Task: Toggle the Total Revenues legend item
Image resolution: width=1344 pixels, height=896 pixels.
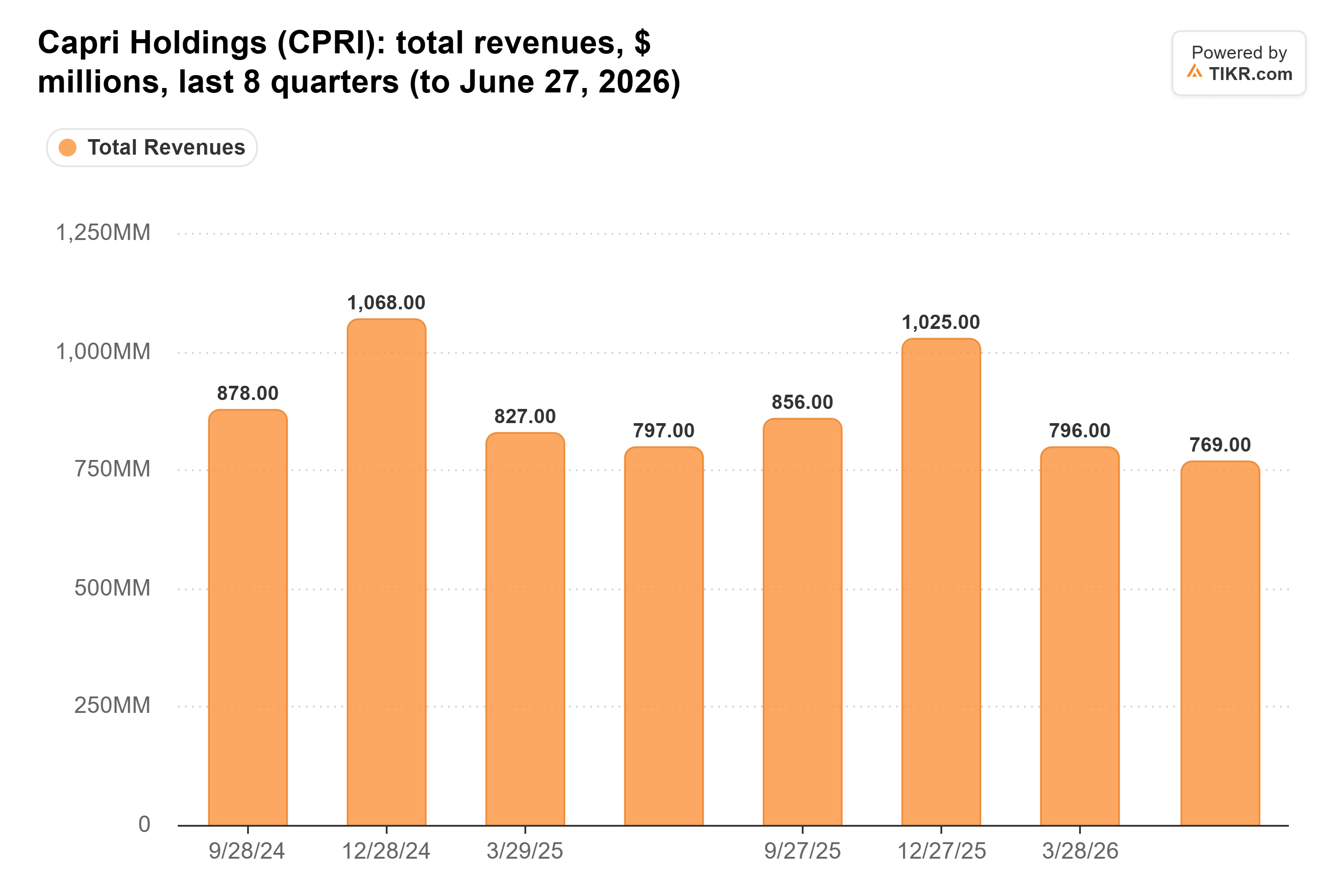Action: 152,148
